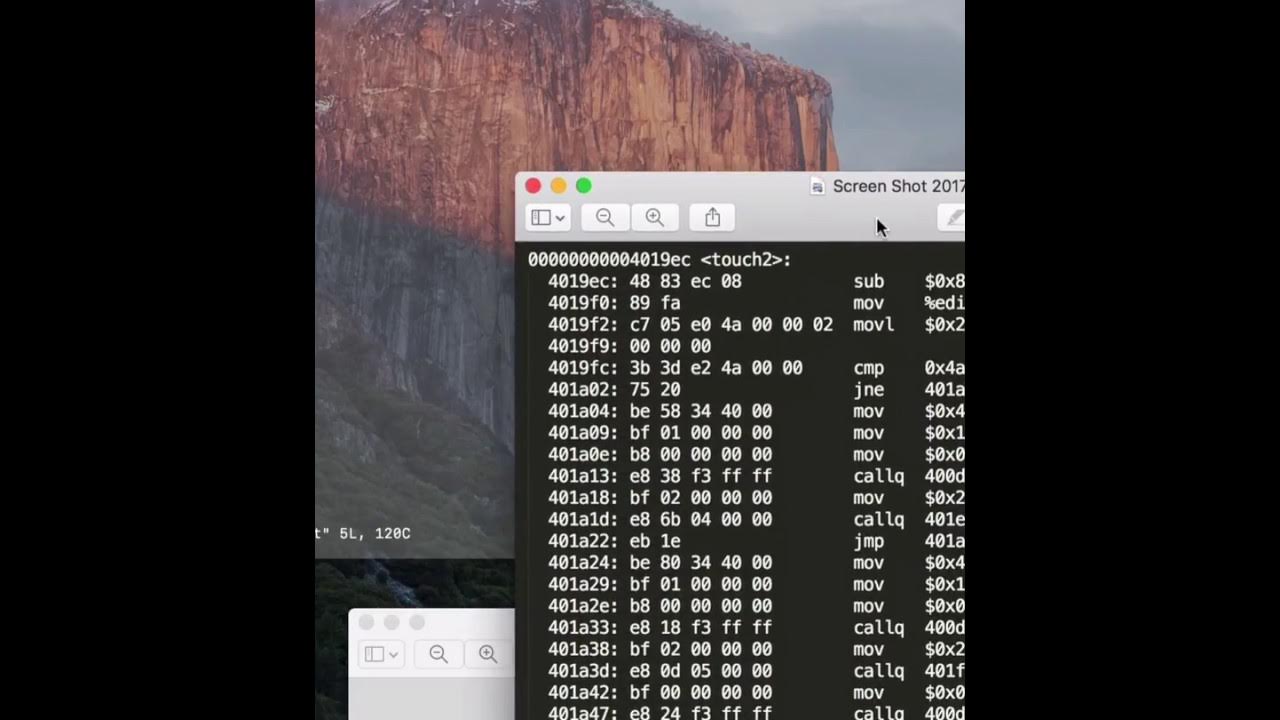Select the line at address 4019f0

pos(756,303)
